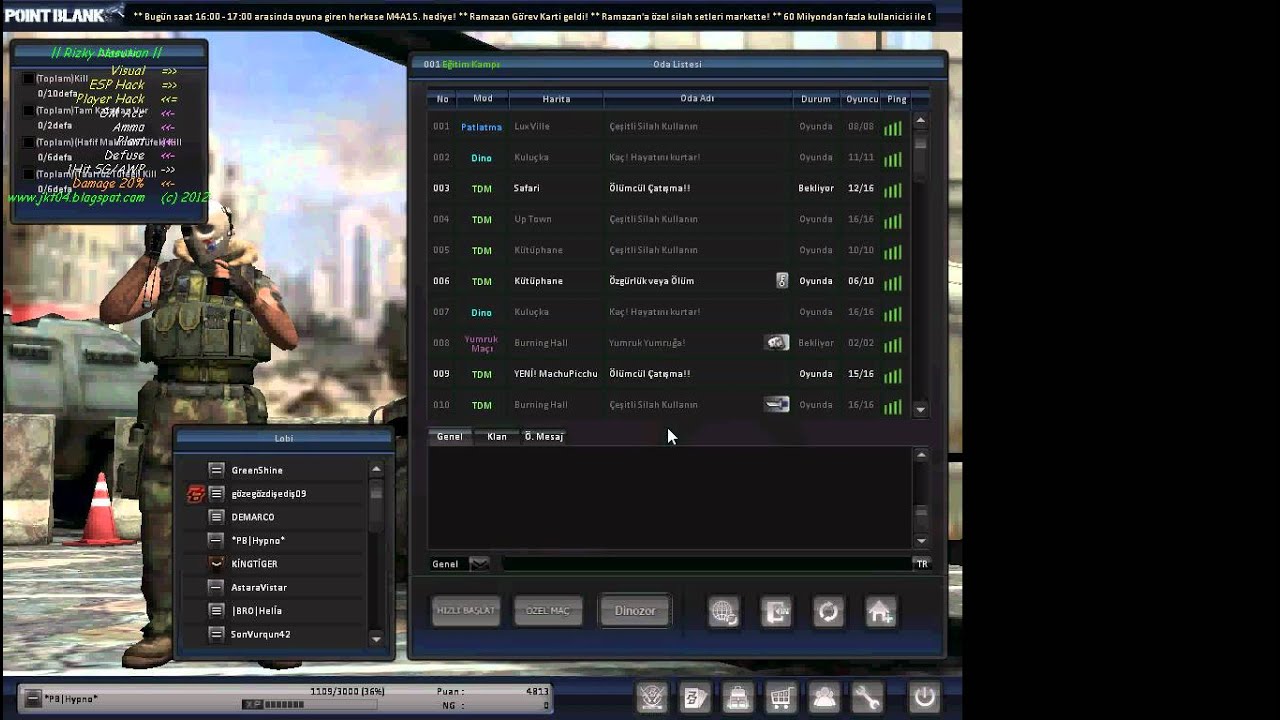Click chat window scroll-down arrow
Screen dimensions: 1280x720
point(921,541)
